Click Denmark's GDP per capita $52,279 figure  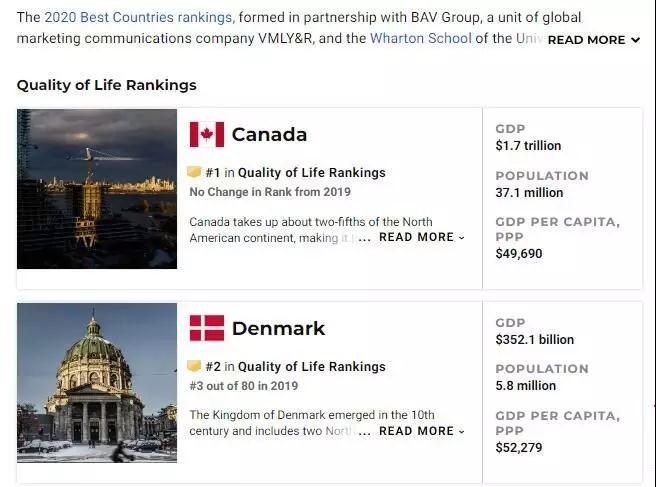click(x=519, y=448)
